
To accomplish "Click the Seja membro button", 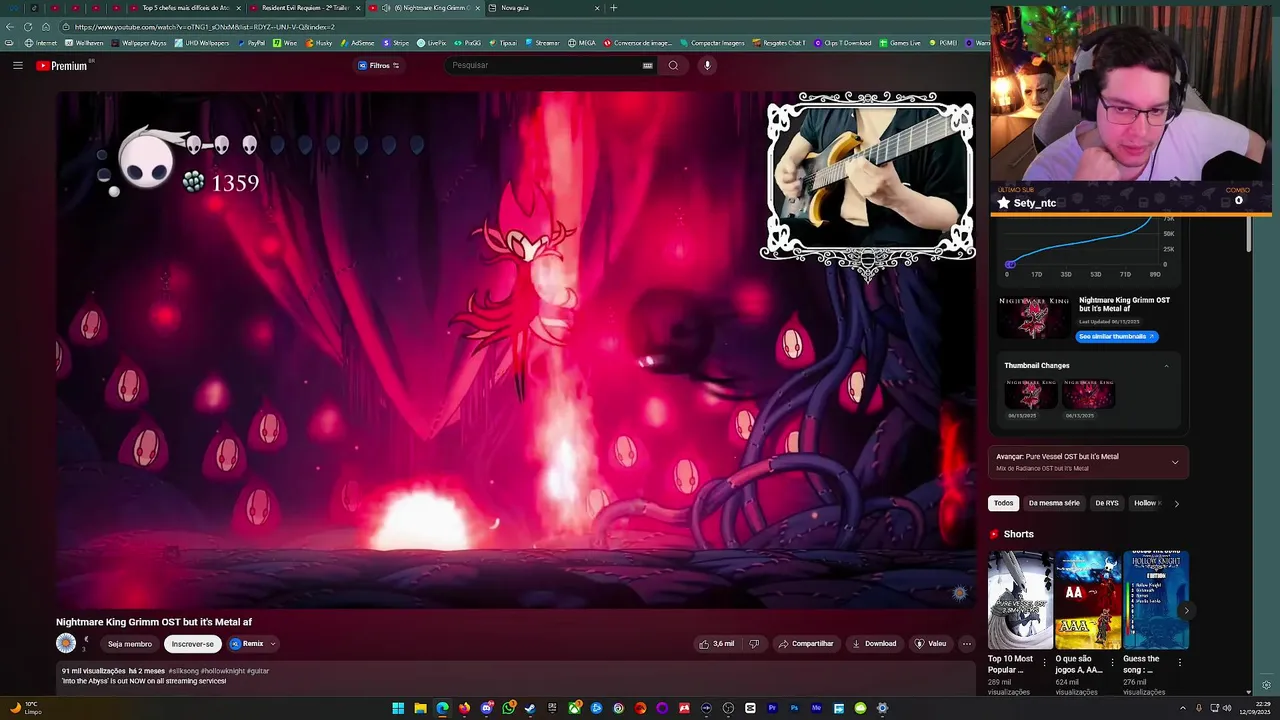I will point(130,644).
